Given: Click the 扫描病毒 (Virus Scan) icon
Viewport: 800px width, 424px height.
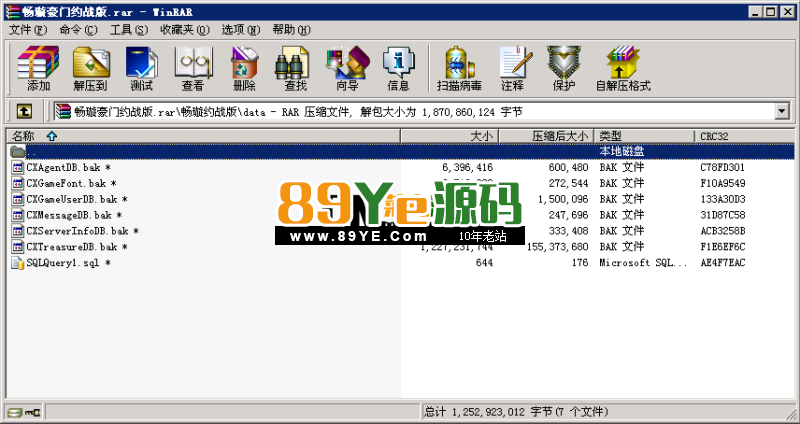Looking at the screenshot, I should (x=459, y=68).
